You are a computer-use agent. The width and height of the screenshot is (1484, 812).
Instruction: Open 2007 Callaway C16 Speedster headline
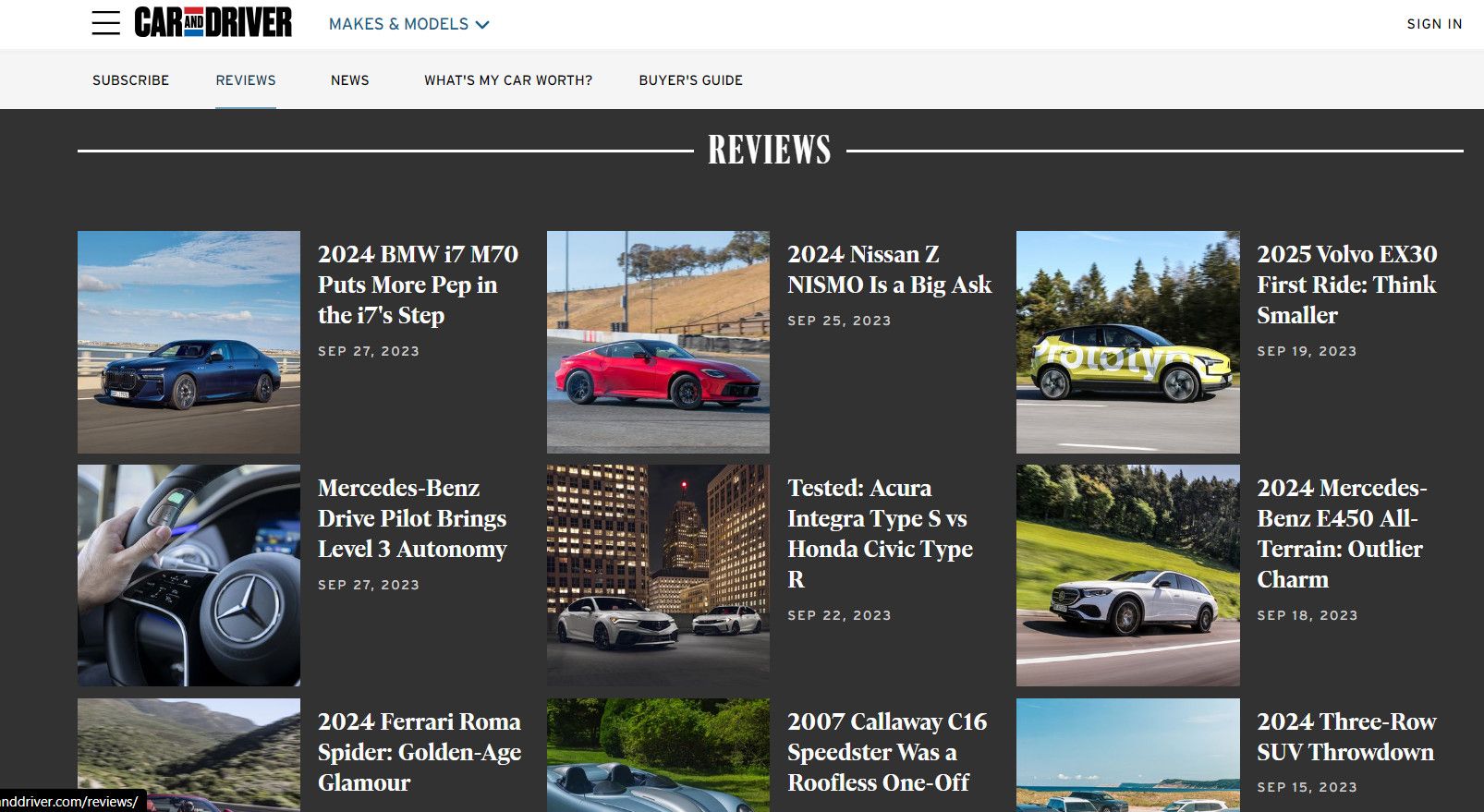887,752
